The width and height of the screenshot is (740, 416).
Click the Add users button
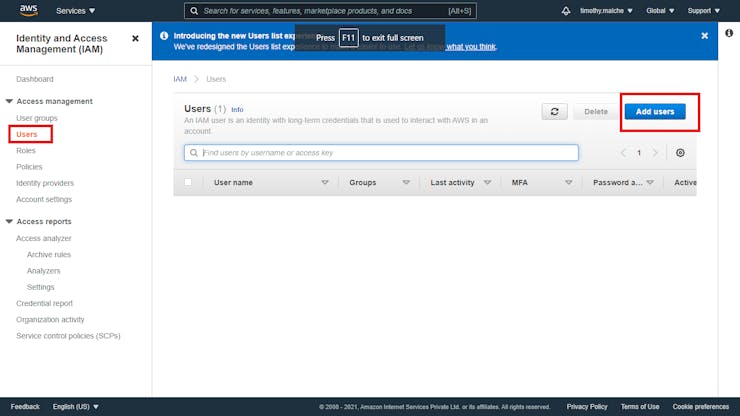[x=655, y=112]
